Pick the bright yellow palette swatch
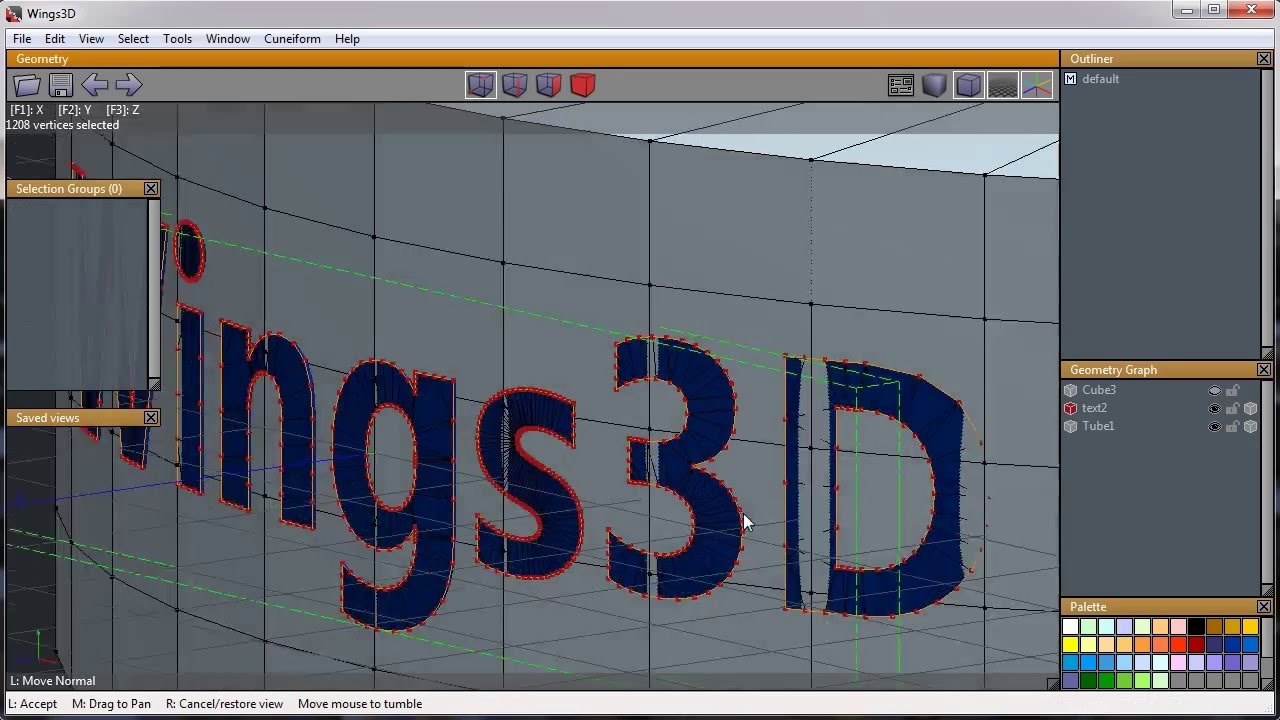Viewport: 1280px width, 720px height. click(x=1070, y=644)
